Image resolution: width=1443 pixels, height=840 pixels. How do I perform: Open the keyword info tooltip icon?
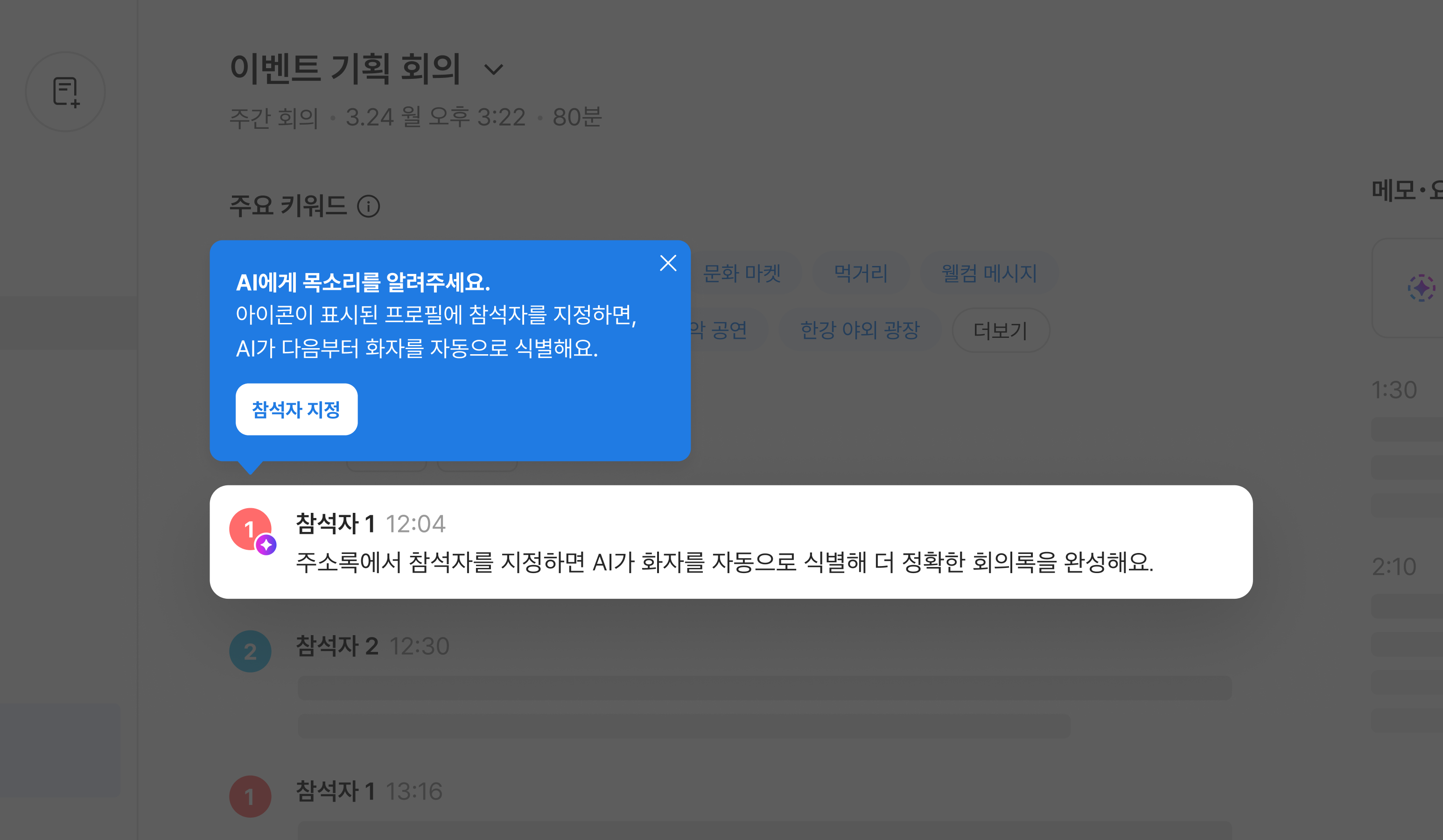[x=369, y=206]
